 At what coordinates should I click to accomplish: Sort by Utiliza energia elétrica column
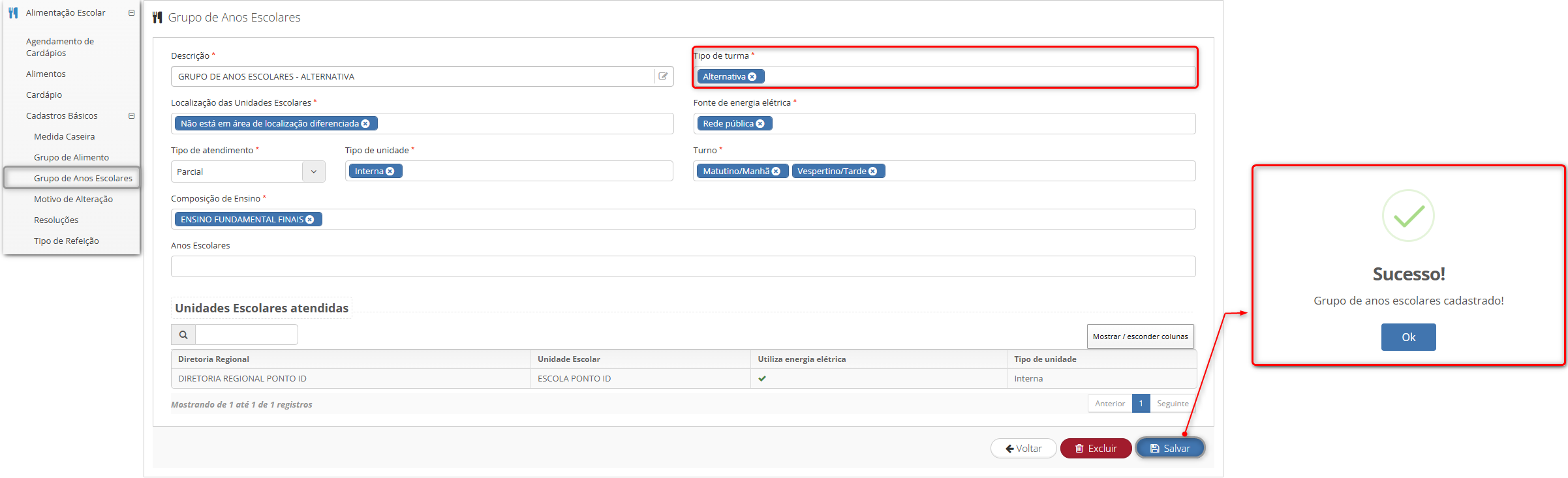click(x=879, y=359)
